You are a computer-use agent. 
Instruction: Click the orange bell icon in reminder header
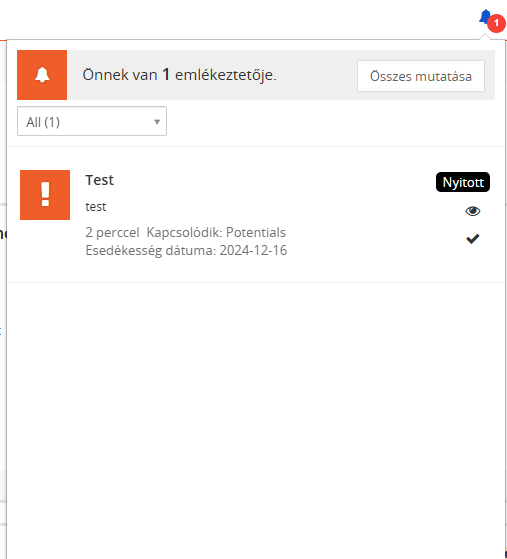click(x=42, y=75)
